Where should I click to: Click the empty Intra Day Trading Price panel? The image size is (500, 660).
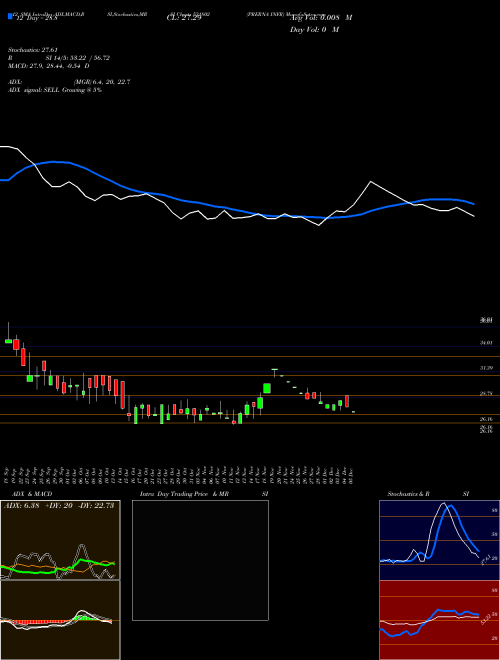200,560
